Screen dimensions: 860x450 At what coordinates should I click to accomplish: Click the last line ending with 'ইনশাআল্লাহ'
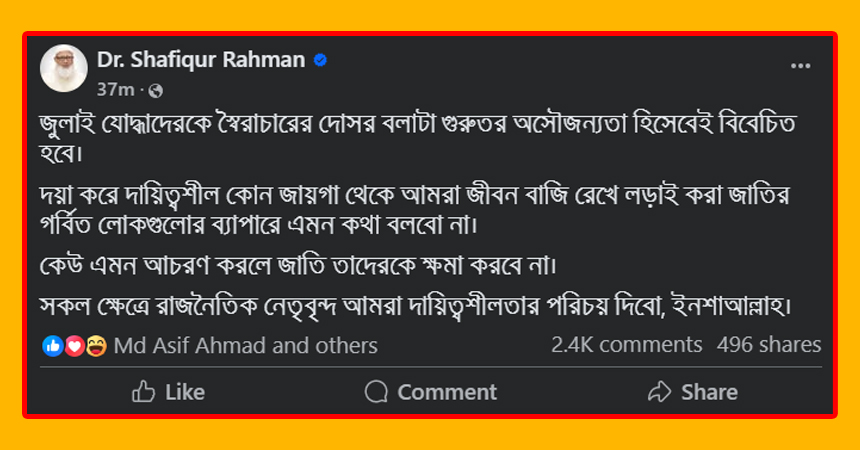420,306
